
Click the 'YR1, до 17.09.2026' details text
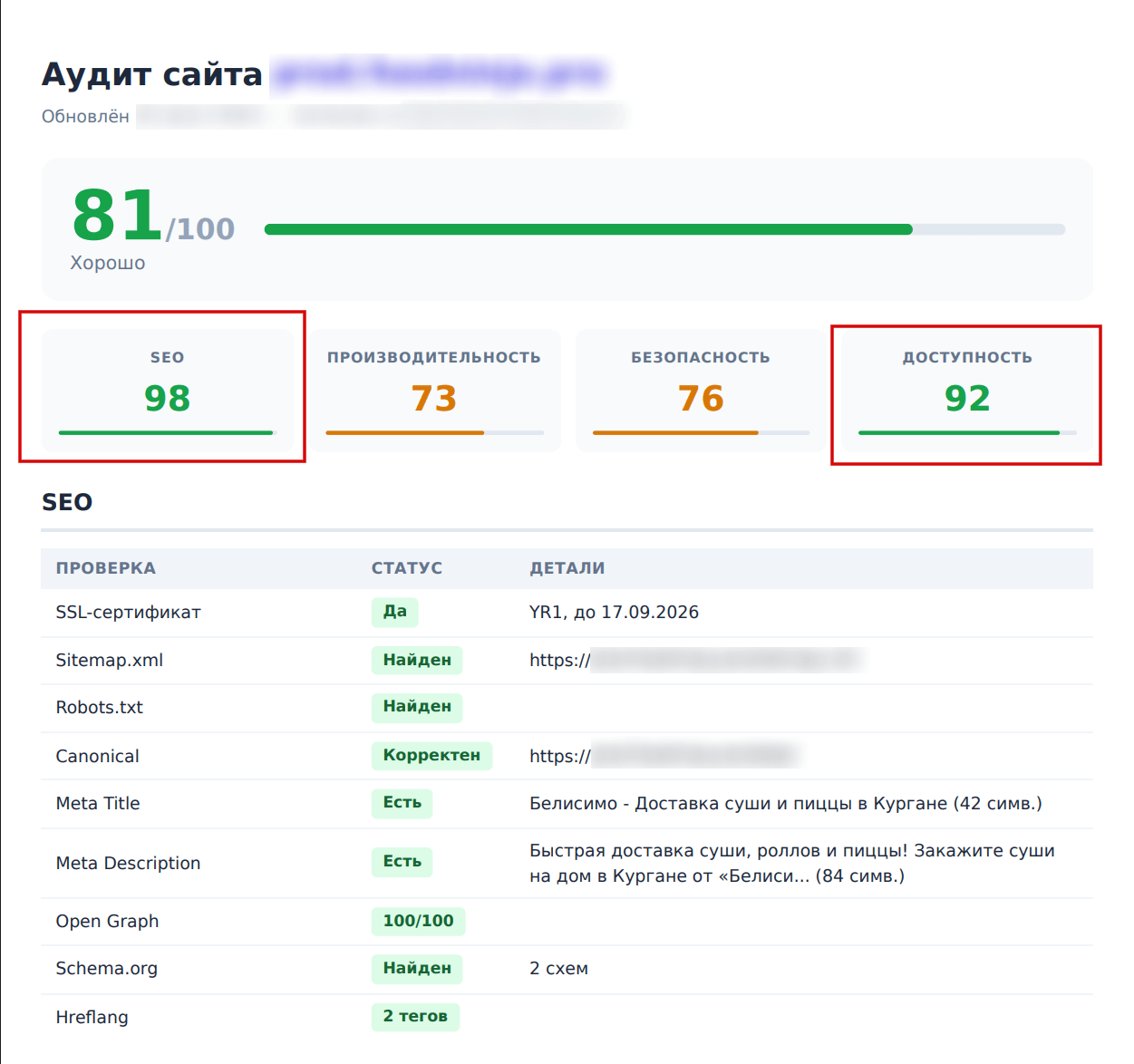(614, 612)
